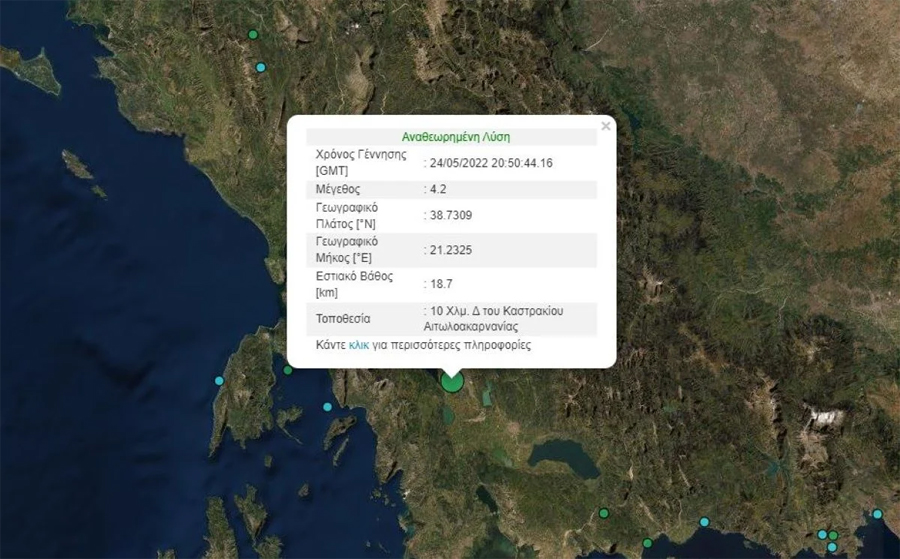The width and height of the screenshot is (900, 559).
Task: Select green marker left of popup's bottom corner
Action: 288,370
